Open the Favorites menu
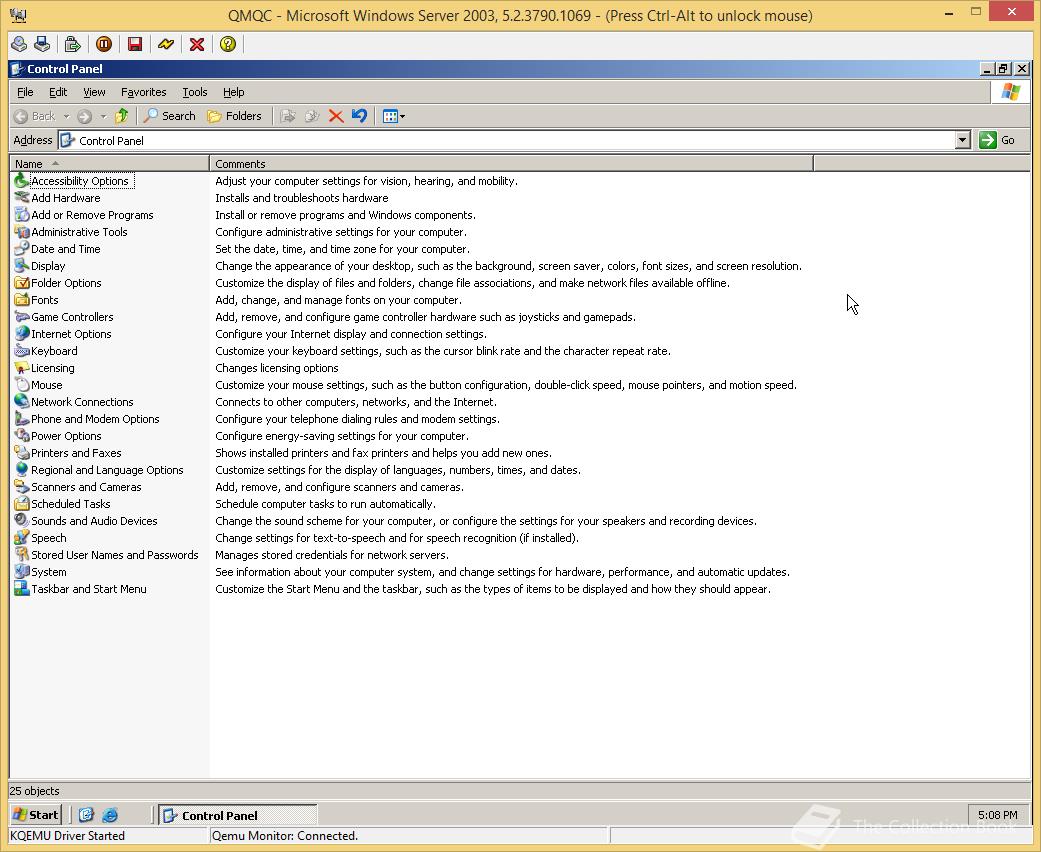This screenshot has width=1041, height=852. (x=143, y=92)
